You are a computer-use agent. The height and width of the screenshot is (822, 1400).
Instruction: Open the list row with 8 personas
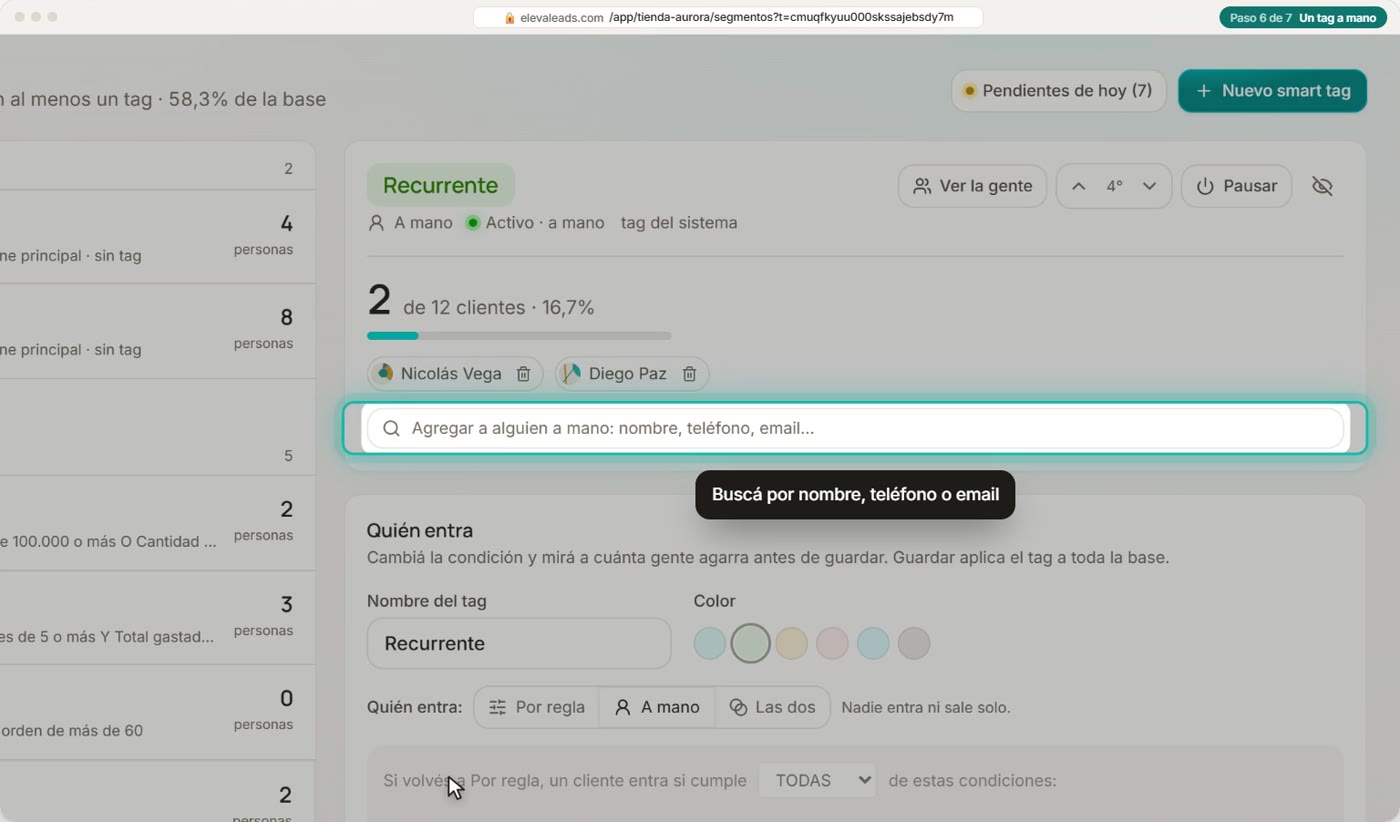point(157,331)
